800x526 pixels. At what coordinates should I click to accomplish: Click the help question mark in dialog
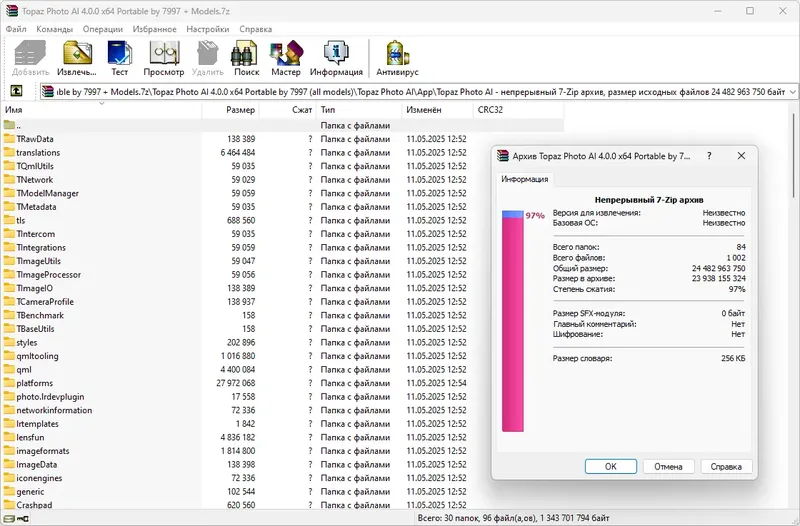coord(709,156)
